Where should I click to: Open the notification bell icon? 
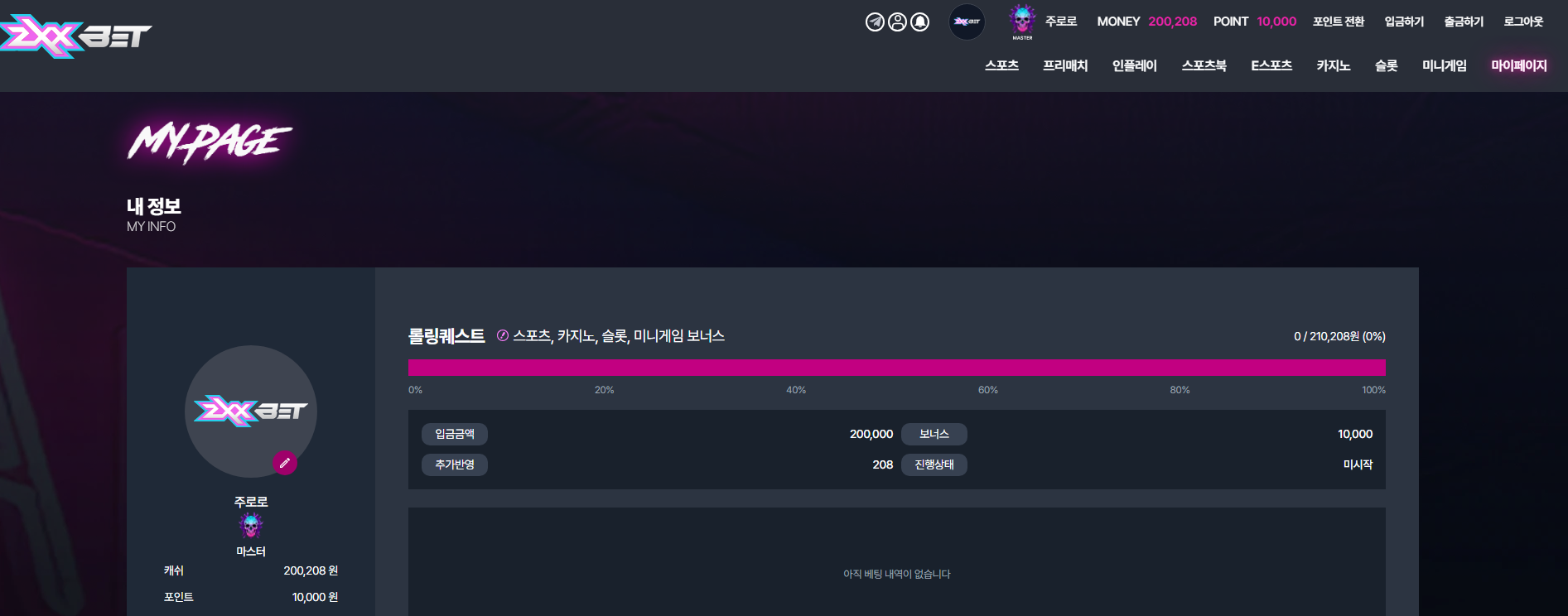tap(920, 22)
